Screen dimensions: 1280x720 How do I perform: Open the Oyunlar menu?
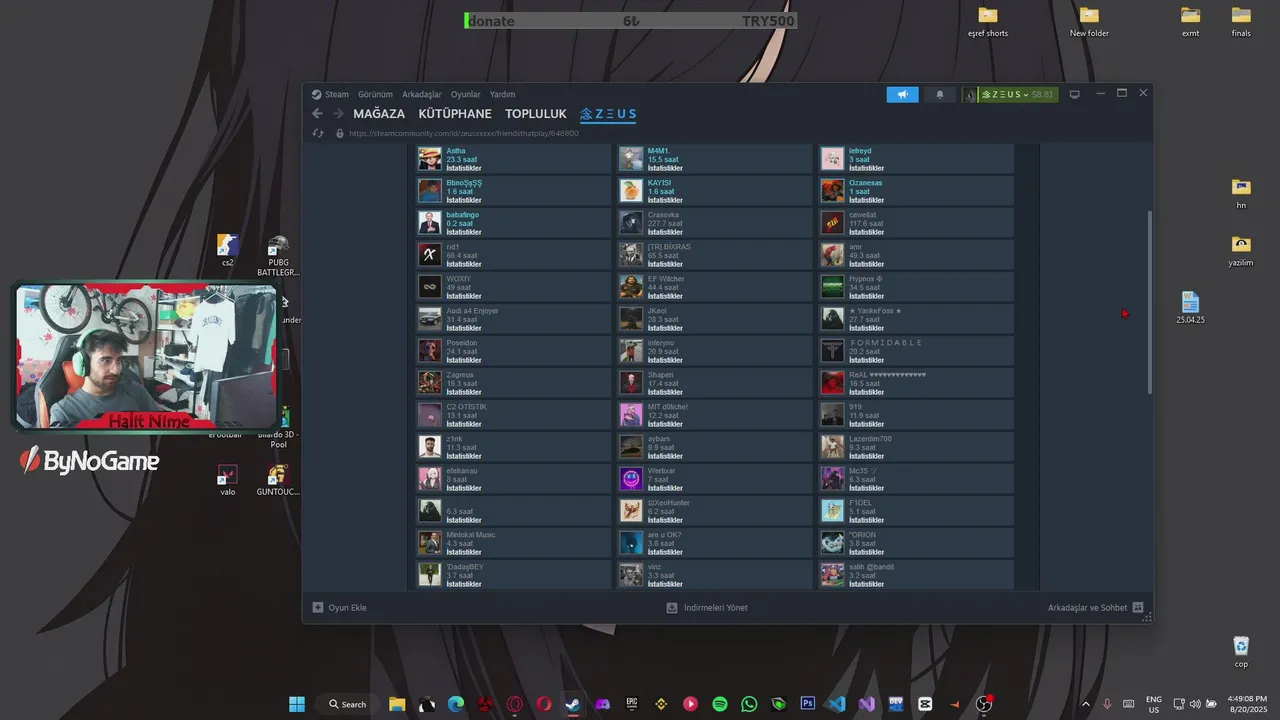click(466, 94)
